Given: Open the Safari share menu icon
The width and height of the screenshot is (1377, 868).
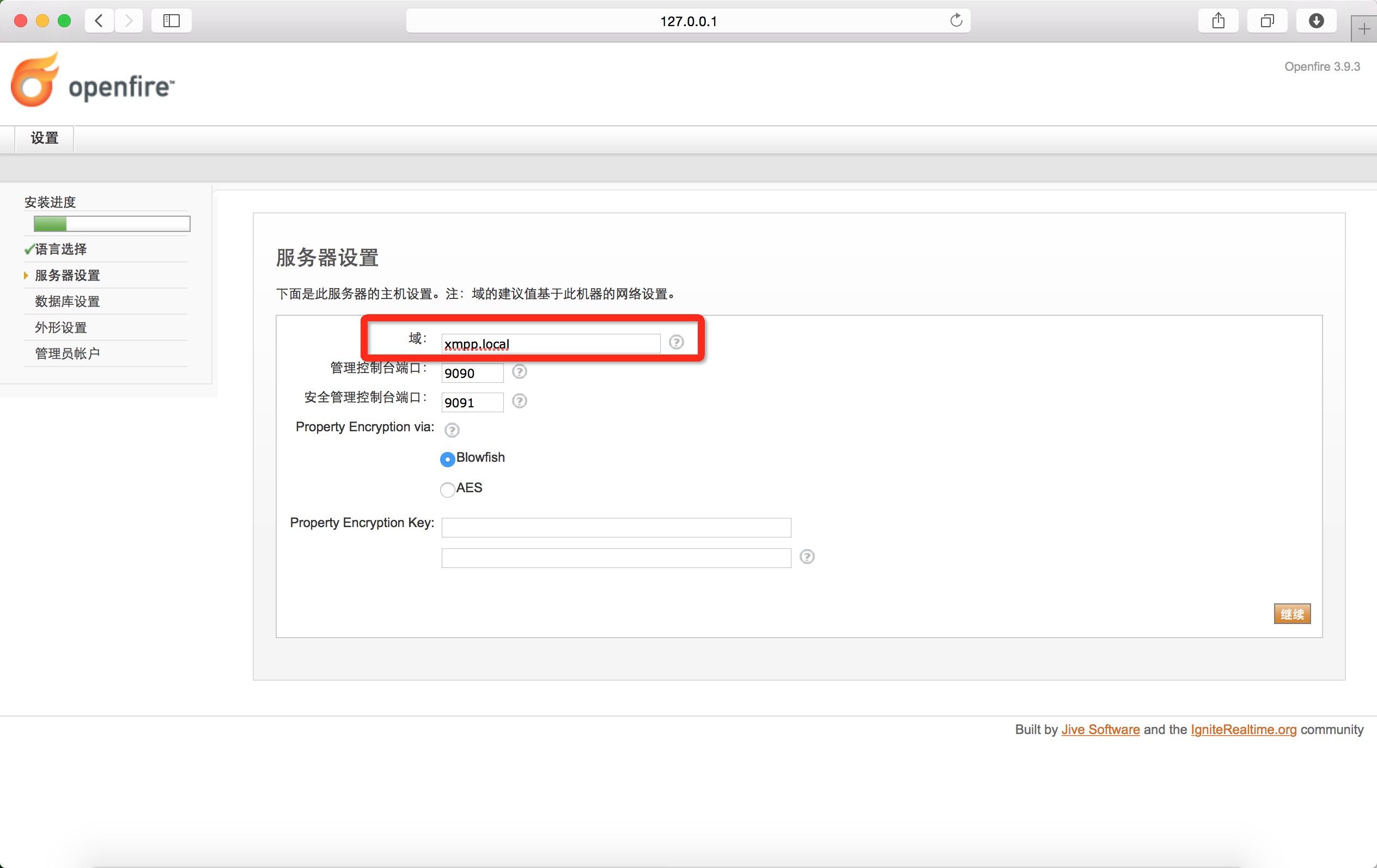Looking at the screenshot, I should (1218, 21).
